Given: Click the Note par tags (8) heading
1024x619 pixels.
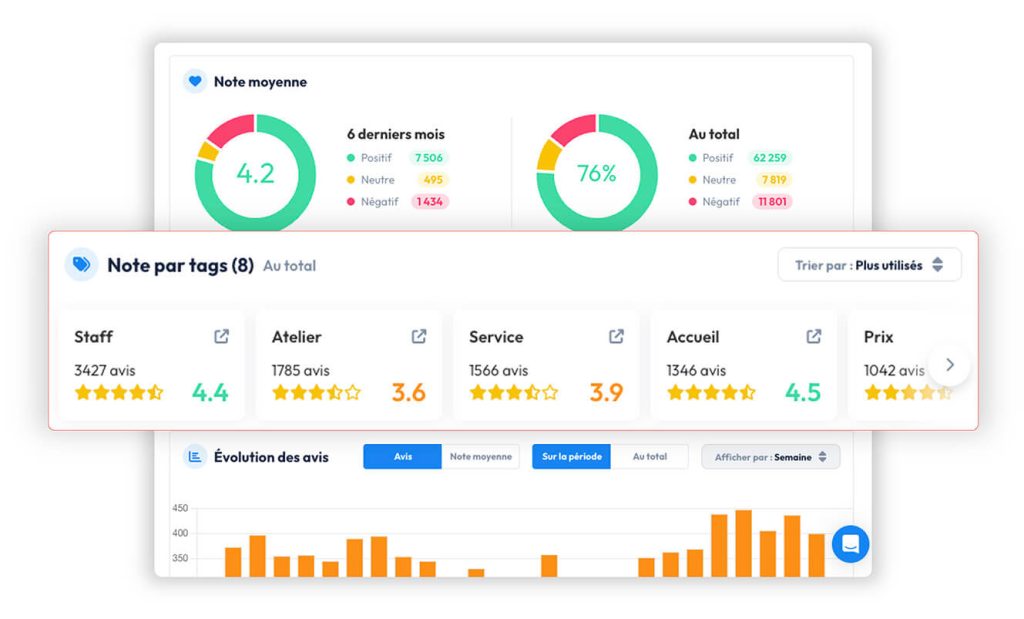Looking at the screenshot, I should click(180, 265).
